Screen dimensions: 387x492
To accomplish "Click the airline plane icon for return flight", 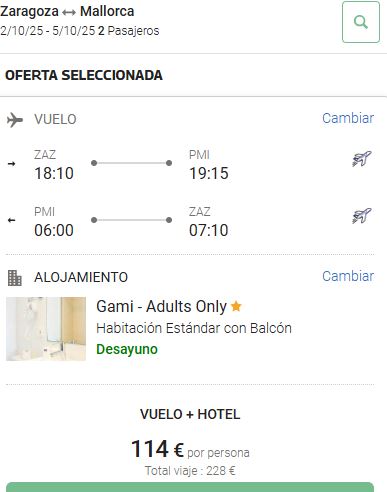I will tap(362, 216).
